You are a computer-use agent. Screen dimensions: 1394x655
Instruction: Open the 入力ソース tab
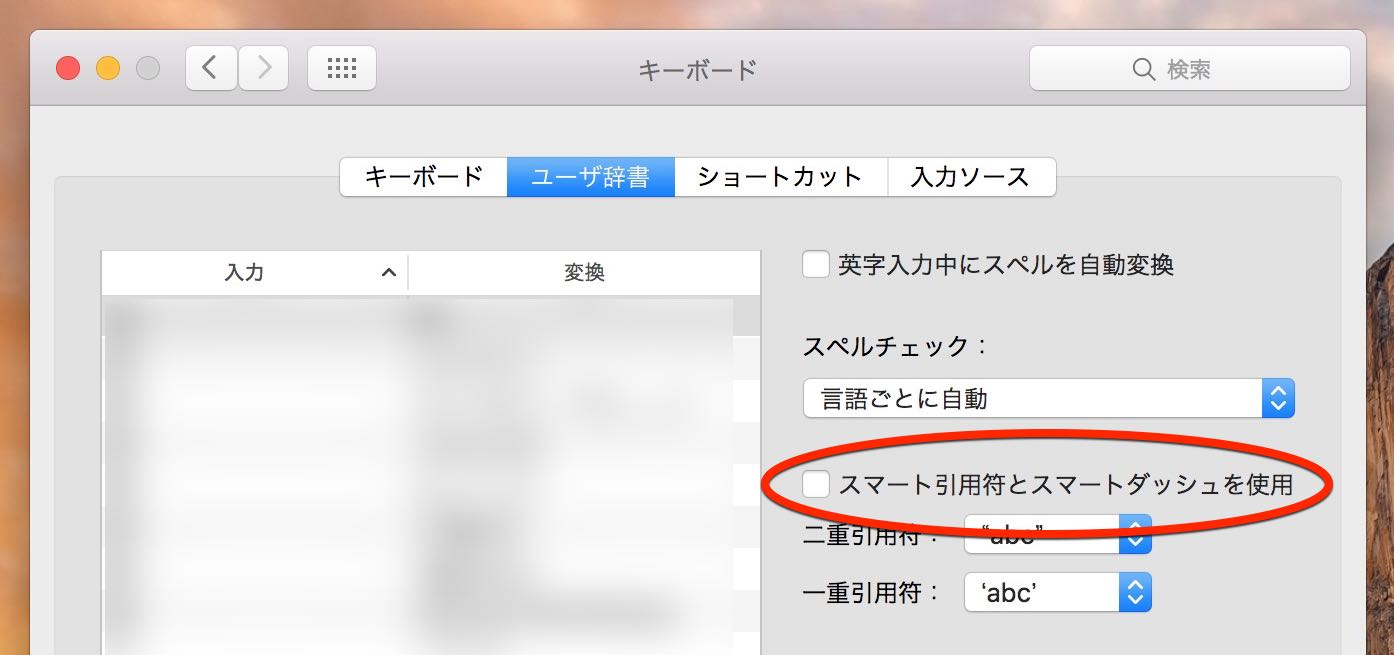click(x=971, y=177)
